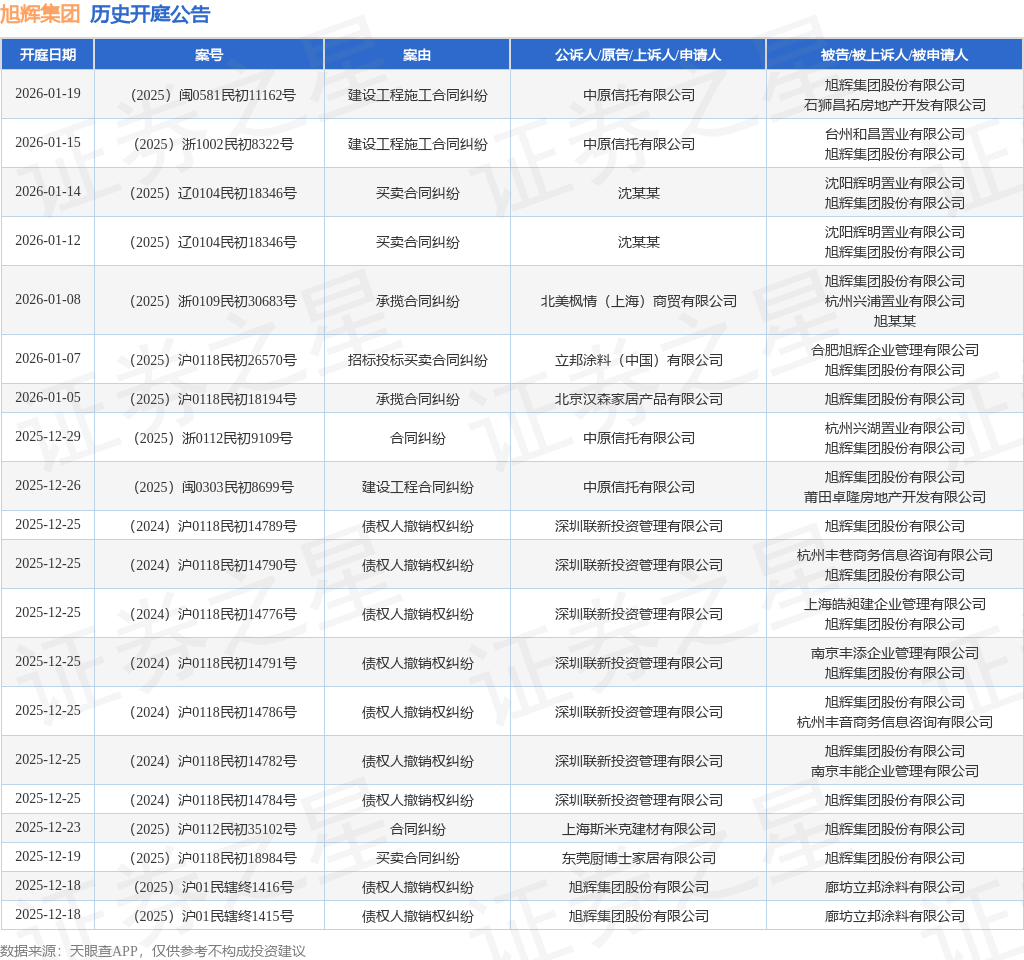Click the date 2026-01-15
The image size is (1024, 960).
point(48,142)
